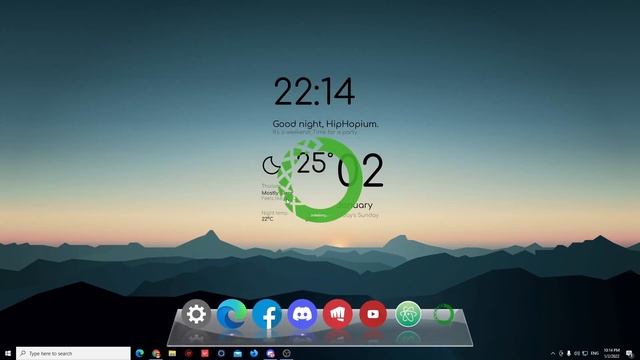Screen dimensions: 640x360
Task: Click the 25° temperature reading
Action: (314, 163)
